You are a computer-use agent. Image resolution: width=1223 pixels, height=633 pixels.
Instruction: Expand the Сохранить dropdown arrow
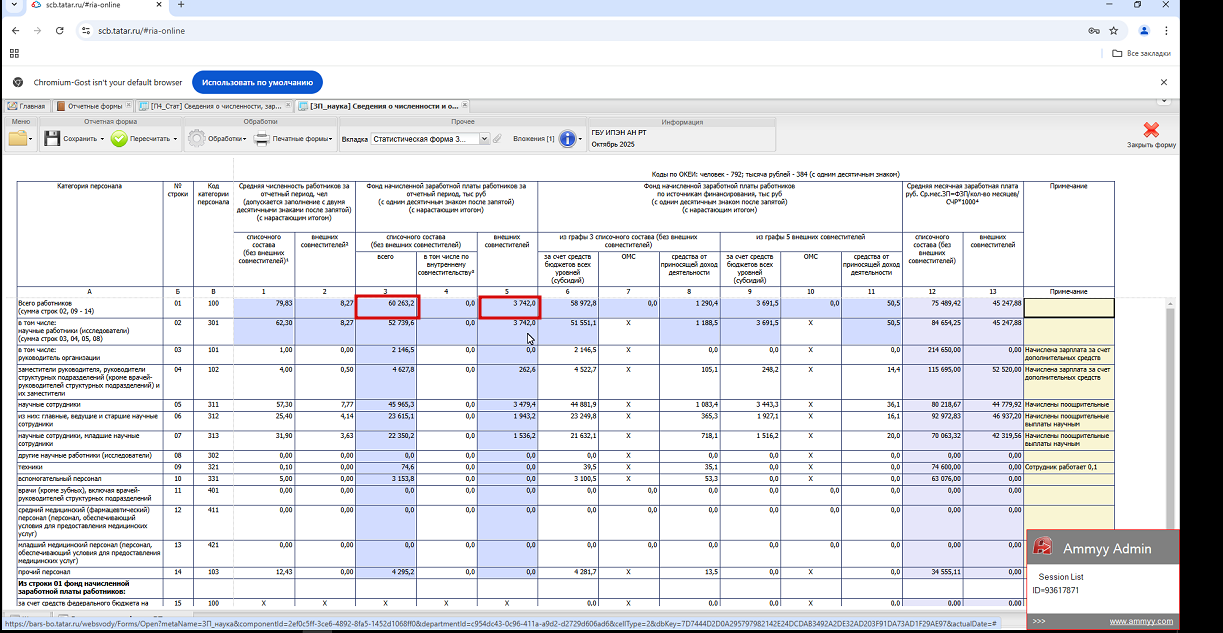[102, 140]
